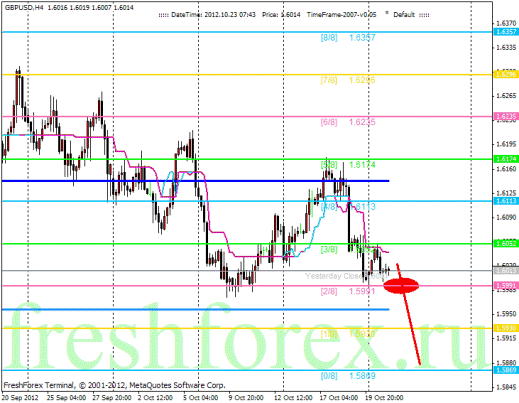Select the yellow 1.5930 price tag on the right axis

pyautogui.click(x=506, y=328)
